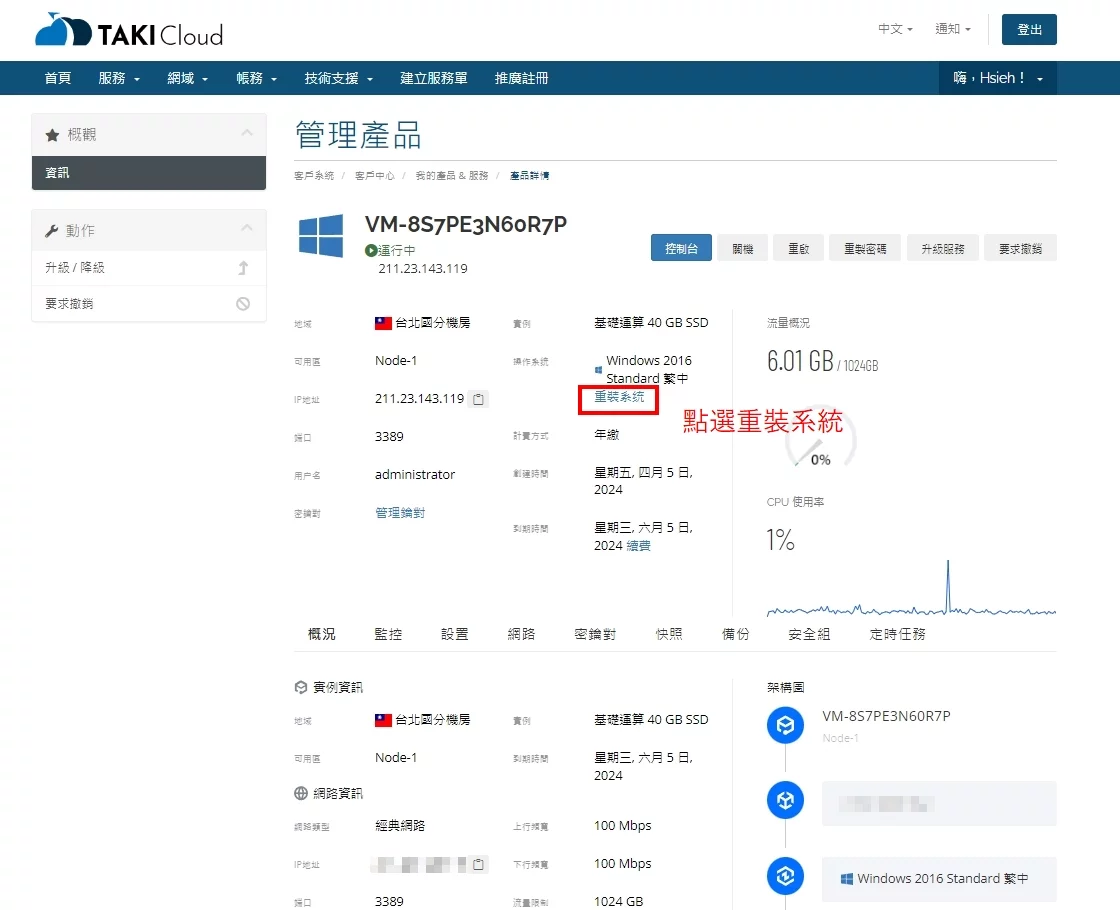This screenshot has width=1120, height=910.
Task: Click 客戶系統 breadcrumb link
Action: click(314, 176)
